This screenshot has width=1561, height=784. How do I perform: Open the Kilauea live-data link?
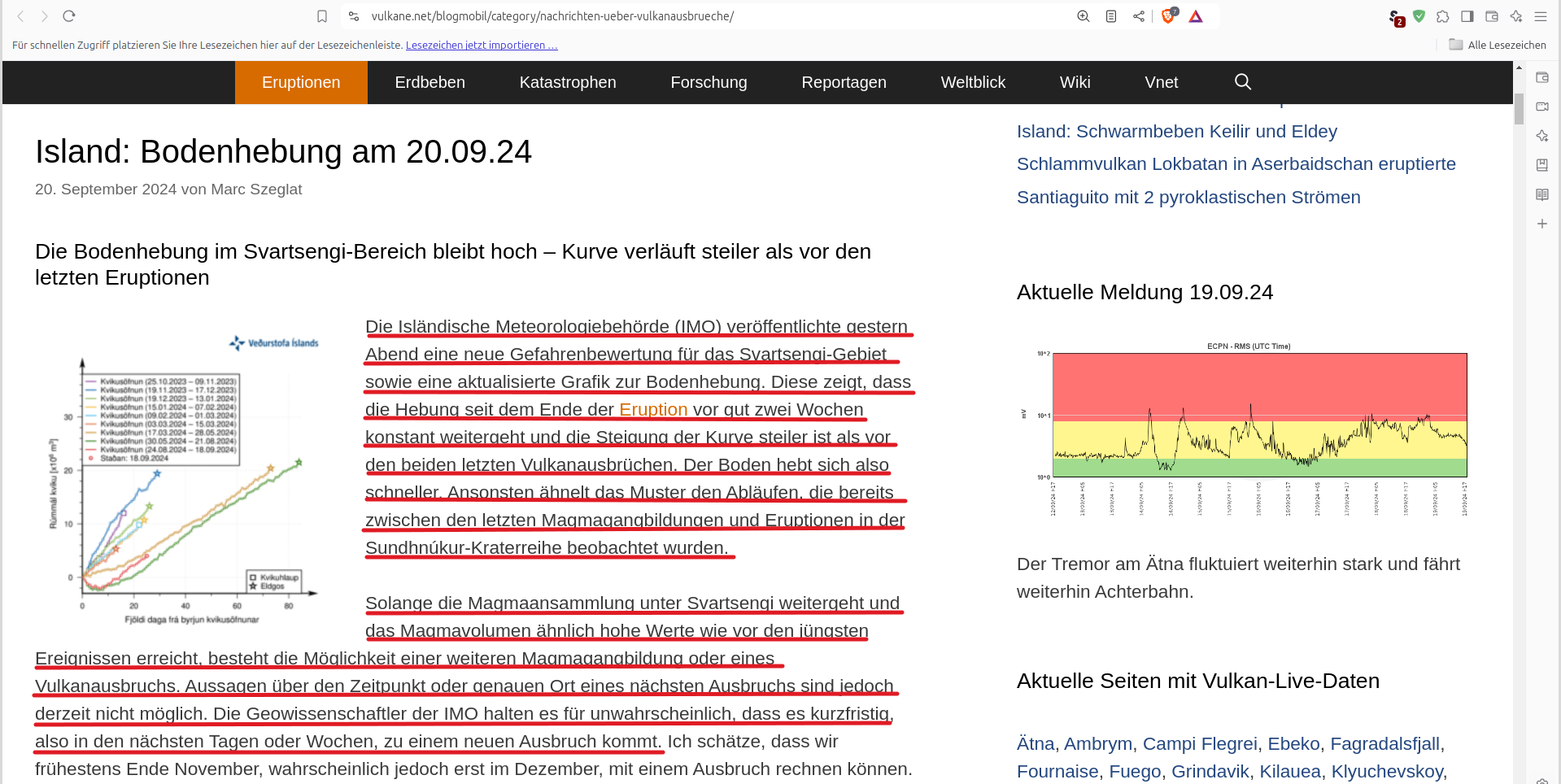tap(1290, 772)
